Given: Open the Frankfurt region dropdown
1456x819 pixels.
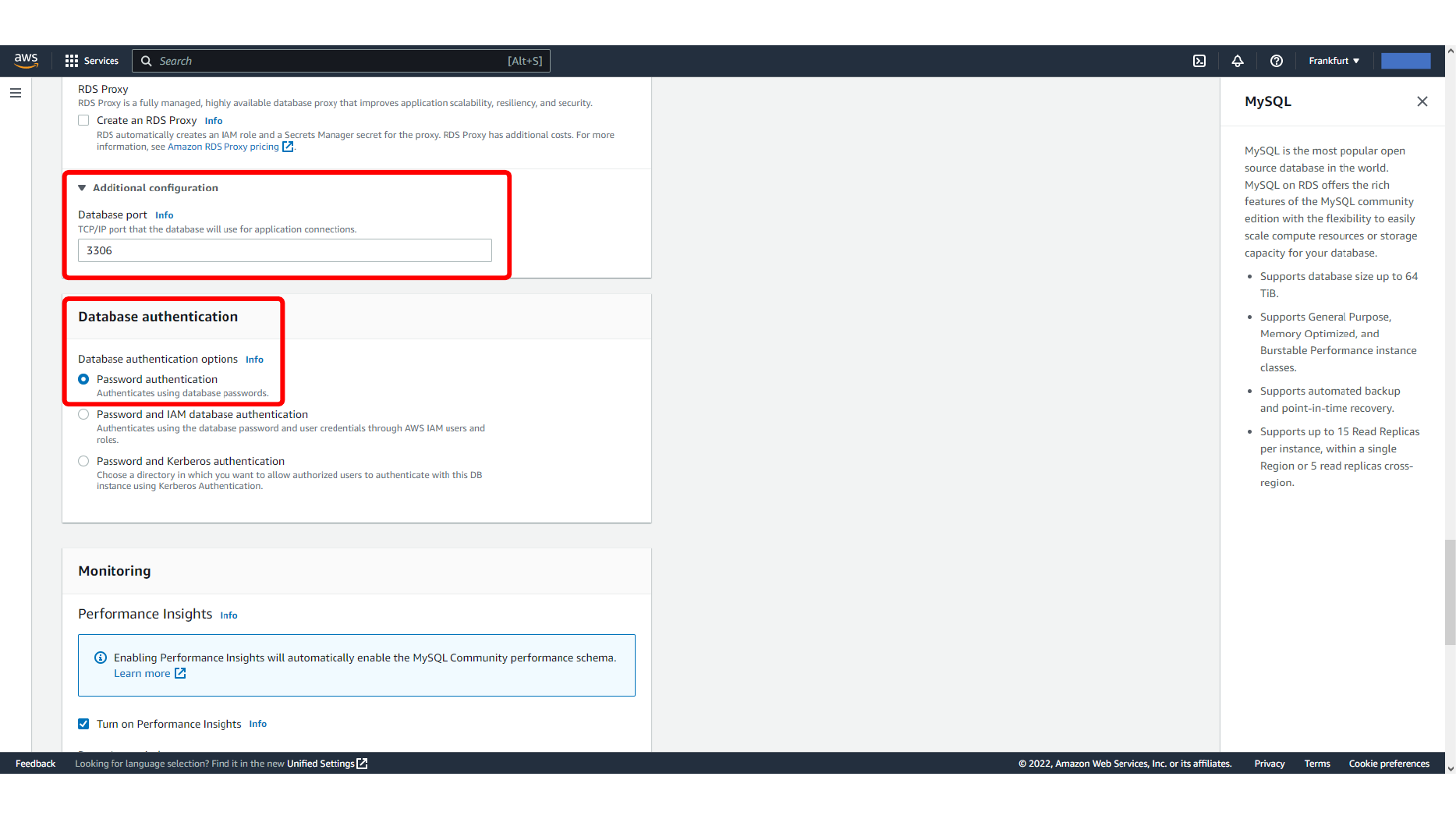Looking at the screenshot, I should (1334, 61).
